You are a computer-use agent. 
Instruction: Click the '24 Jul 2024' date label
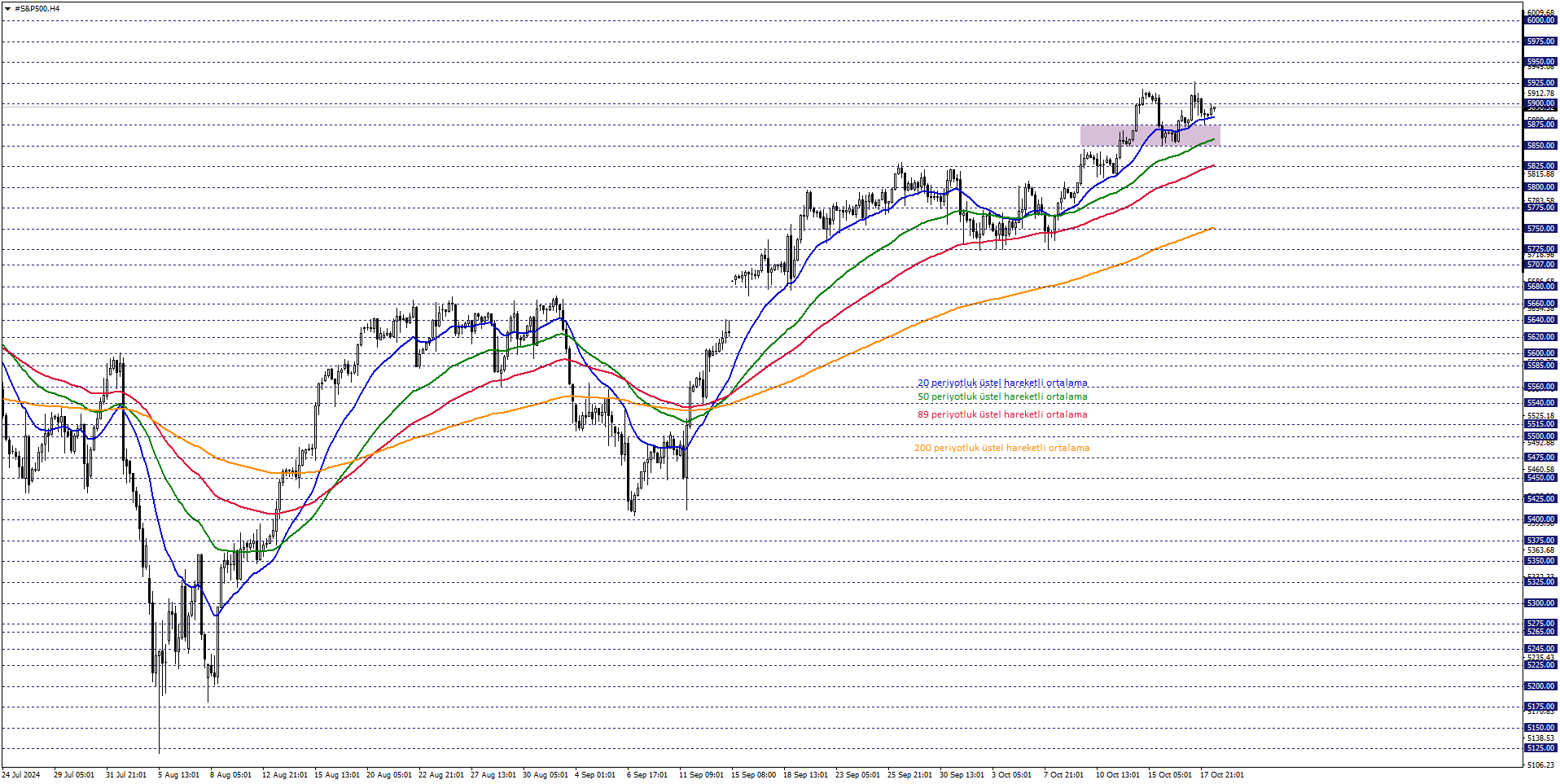[21, 775]
